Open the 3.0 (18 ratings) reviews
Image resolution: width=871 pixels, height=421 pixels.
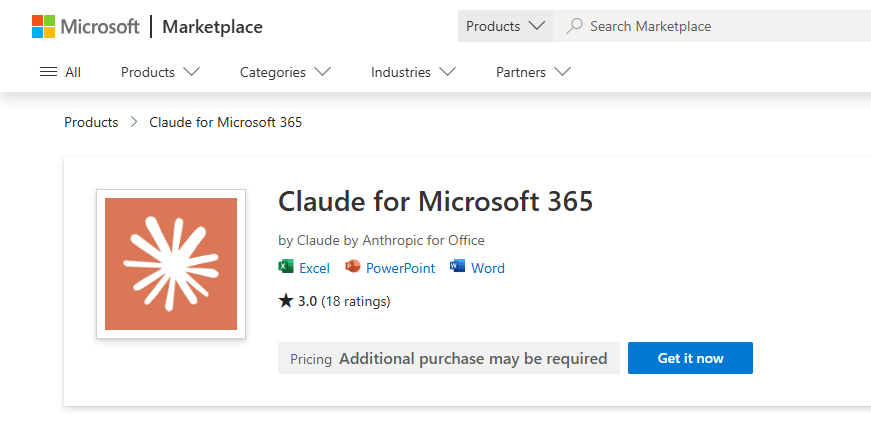334,302
